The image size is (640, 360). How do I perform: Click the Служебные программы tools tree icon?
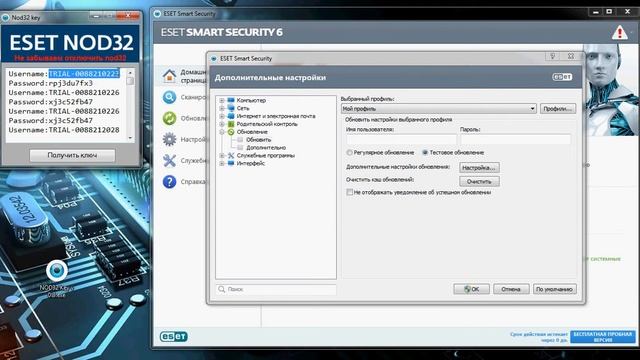click(x=231, y=156)
